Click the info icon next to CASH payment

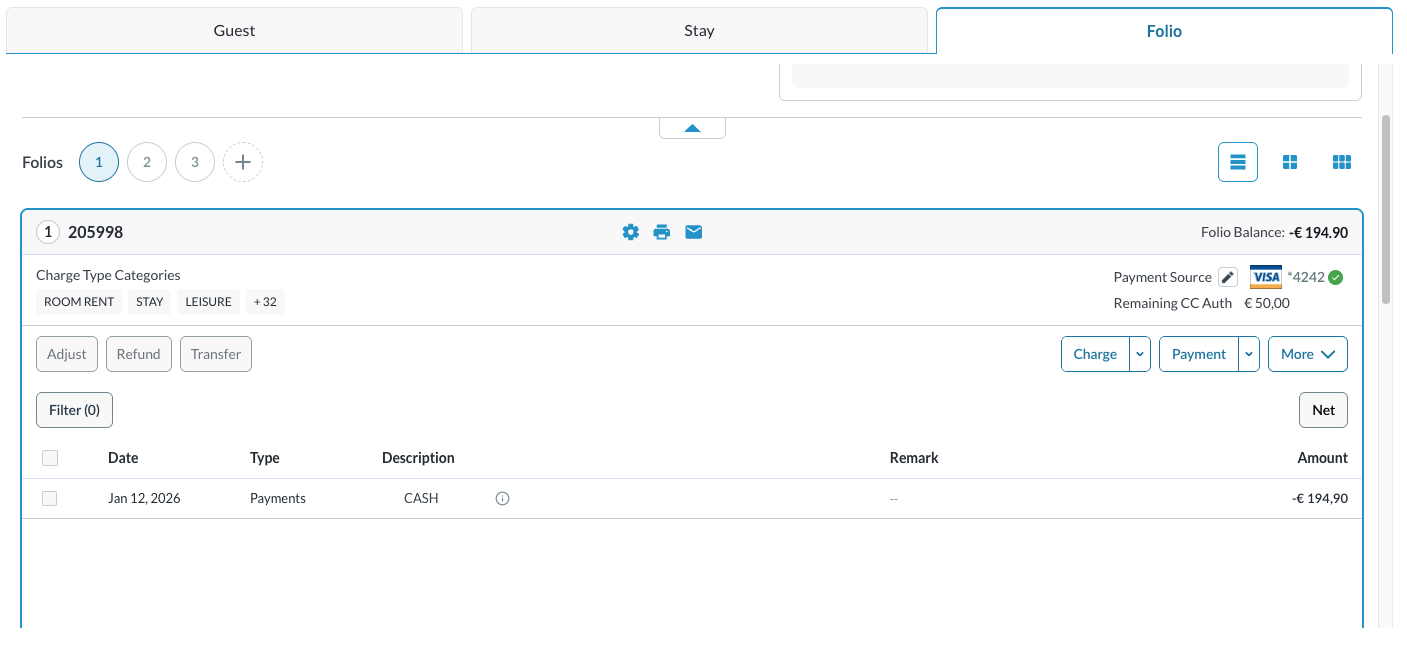pyautogui.click(x=502, y=497)
